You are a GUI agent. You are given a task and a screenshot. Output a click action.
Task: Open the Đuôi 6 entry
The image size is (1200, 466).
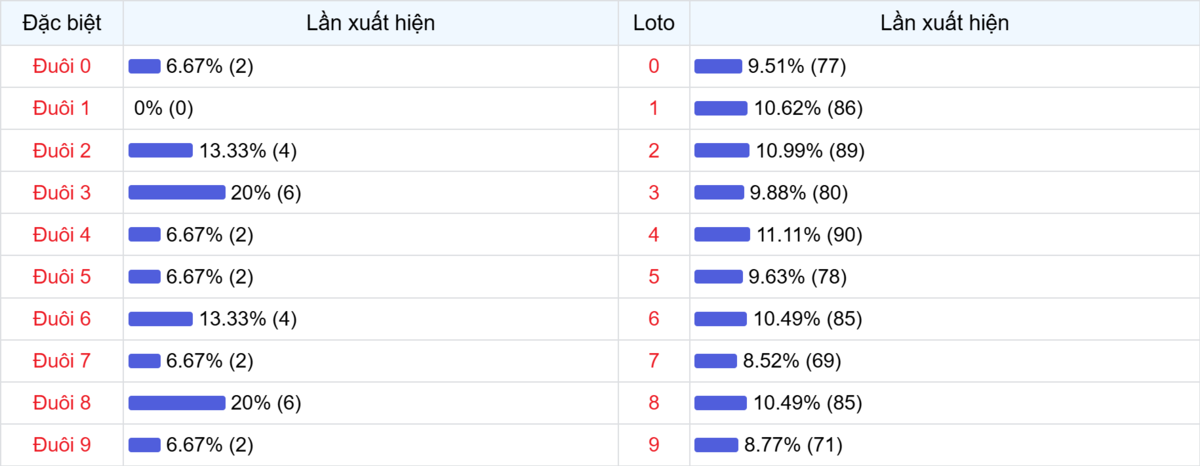[62, 318]
